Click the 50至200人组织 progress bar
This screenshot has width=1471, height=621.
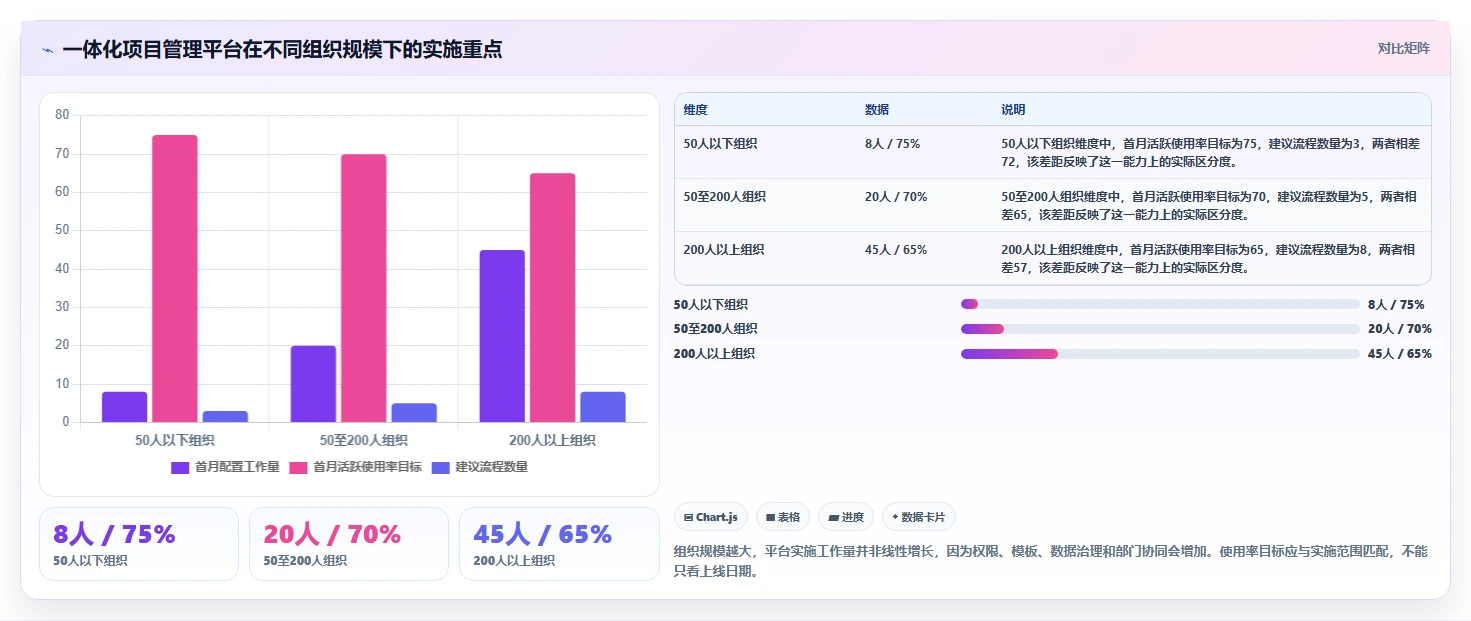1160,328
